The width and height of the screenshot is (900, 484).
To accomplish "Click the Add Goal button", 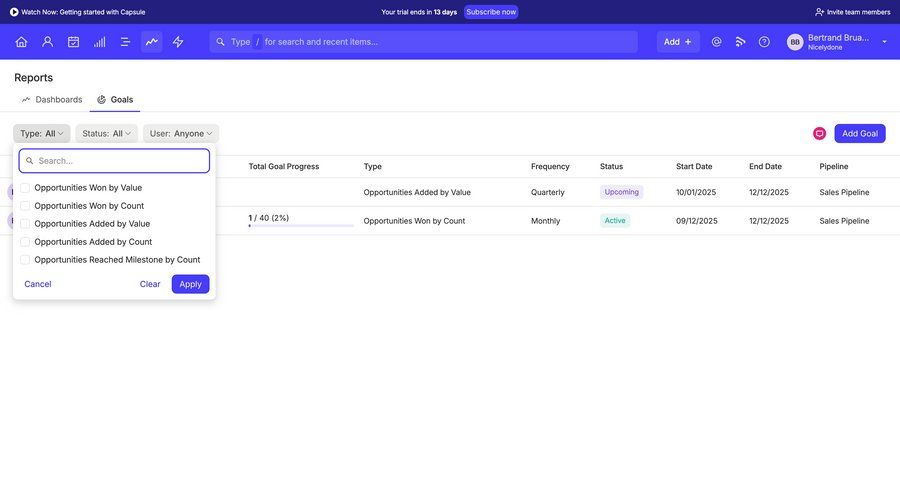I will 859,133.
